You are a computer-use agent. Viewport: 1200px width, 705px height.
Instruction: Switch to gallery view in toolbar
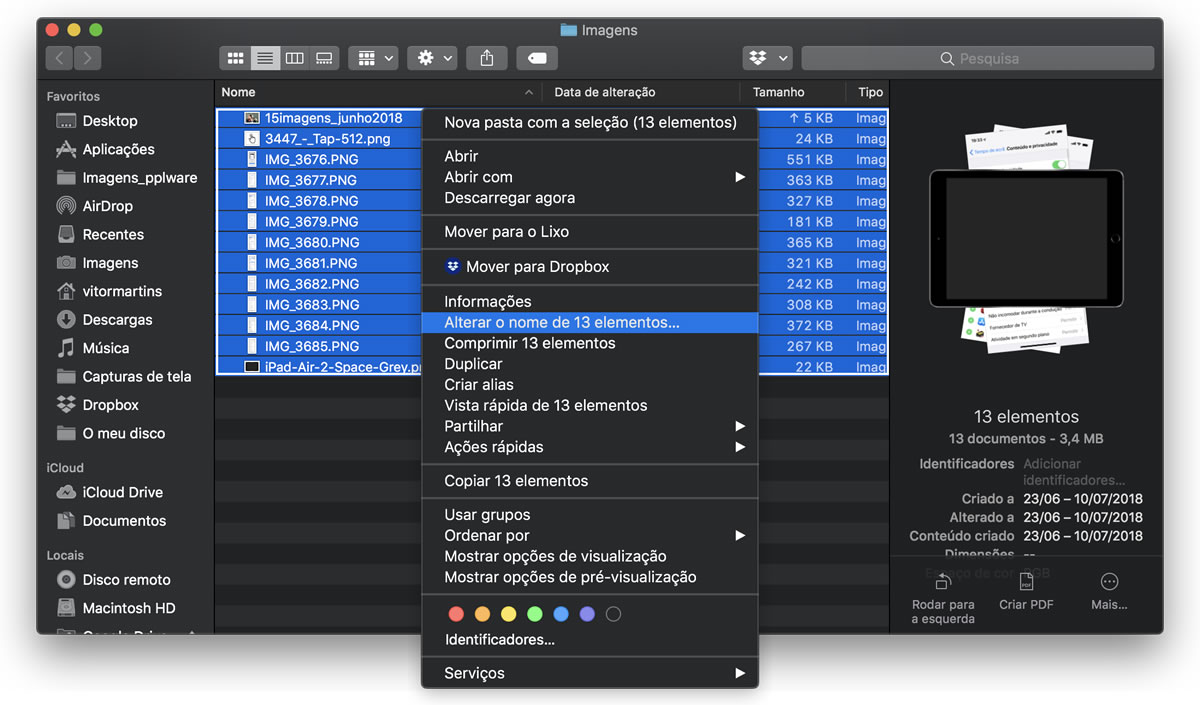pos(323,58)
